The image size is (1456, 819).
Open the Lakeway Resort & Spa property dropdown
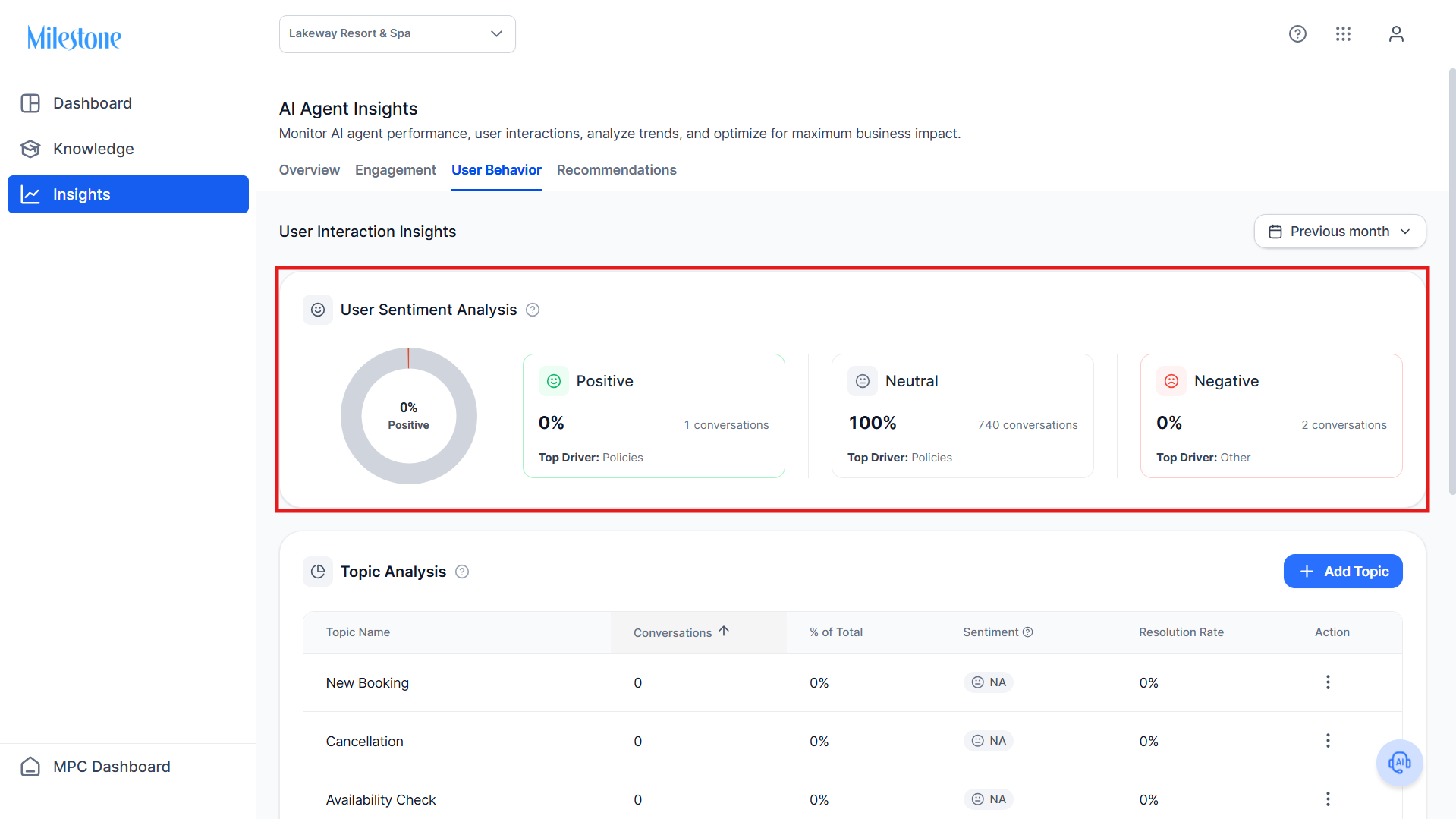pyautogui.click(x=398, y=34)
